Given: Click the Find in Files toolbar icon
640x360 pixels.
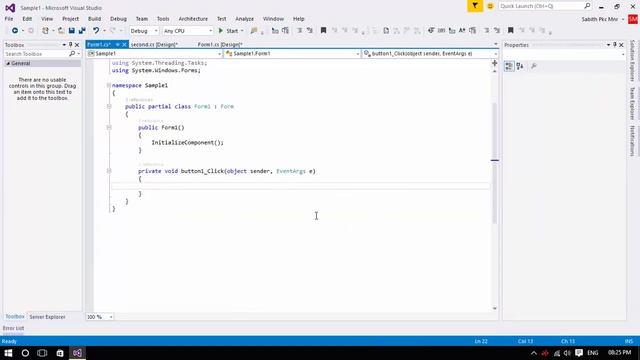Looking at the screenshot, I should (x=254, y=31).
